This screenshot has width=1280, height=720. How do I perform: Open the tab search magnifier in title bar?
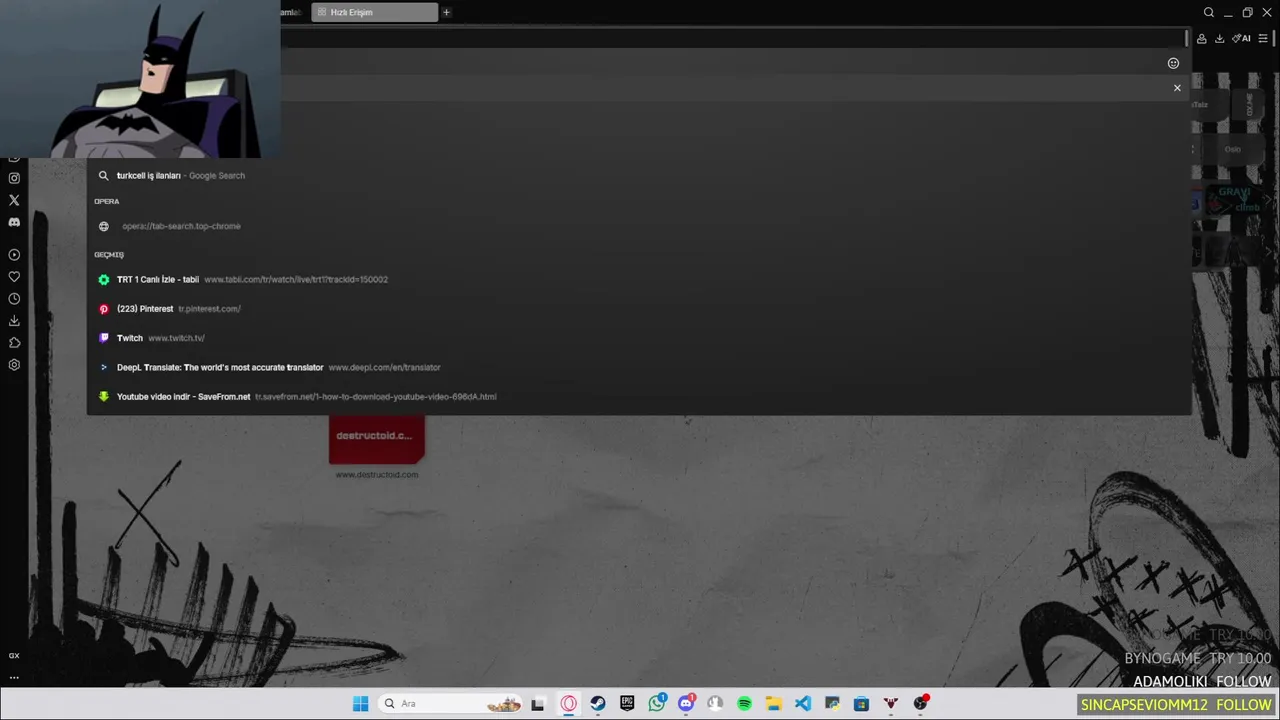pos(1209,13)
